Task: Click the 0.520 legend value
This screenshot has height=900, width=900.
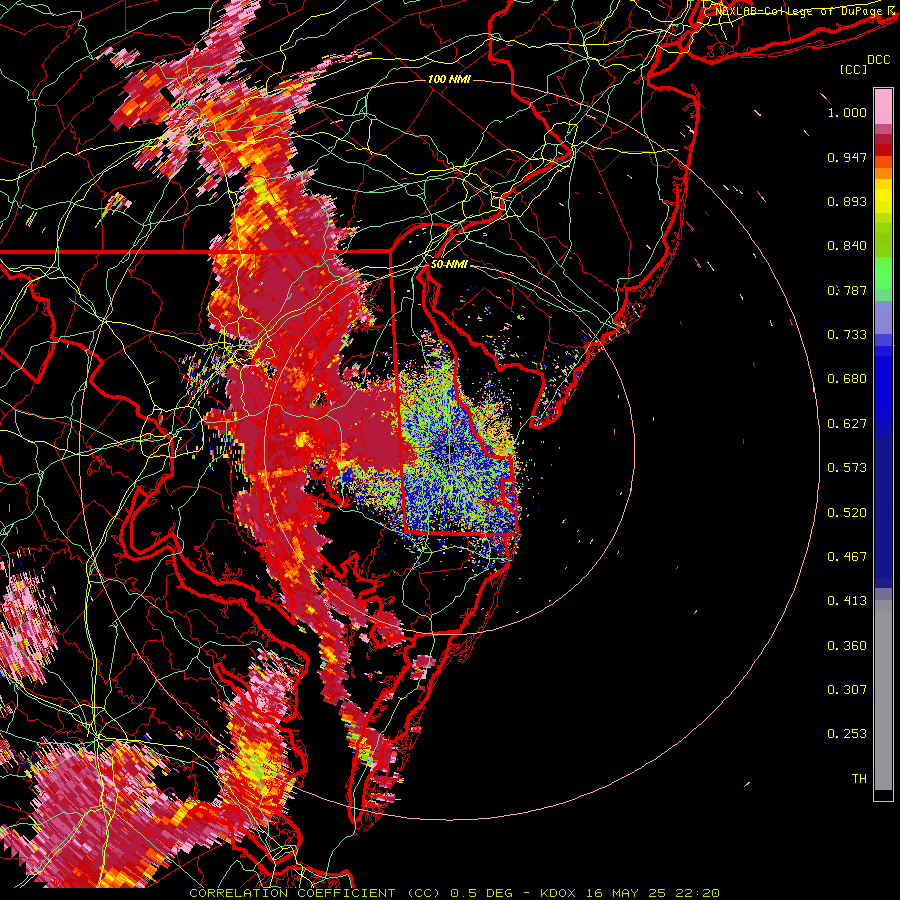Action: click(847, 513)
